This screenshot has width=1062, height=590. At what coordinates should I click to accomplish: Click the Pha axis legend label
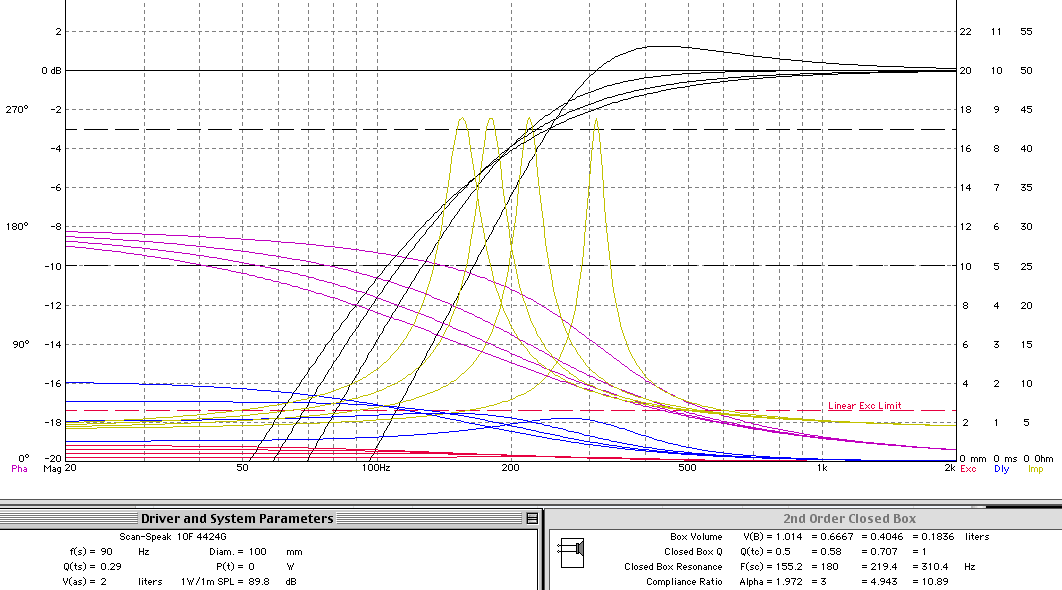(20, 468)
